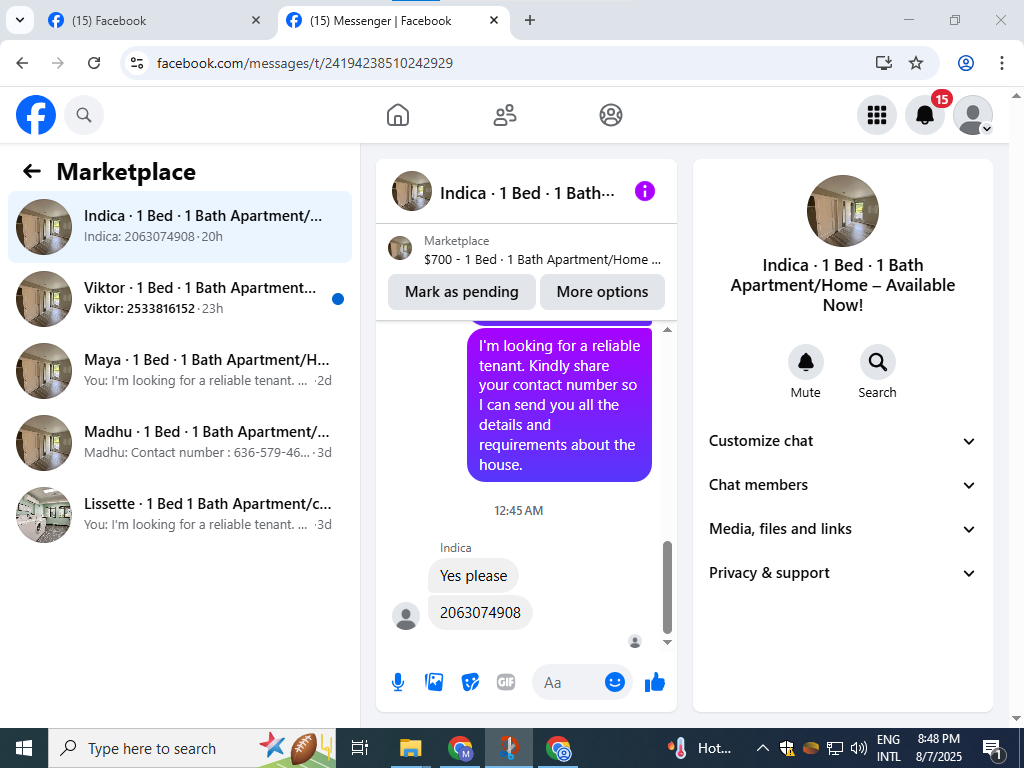Expand the Privacy & support section
The image size is (1024, 768).
[x=842, y=573]
